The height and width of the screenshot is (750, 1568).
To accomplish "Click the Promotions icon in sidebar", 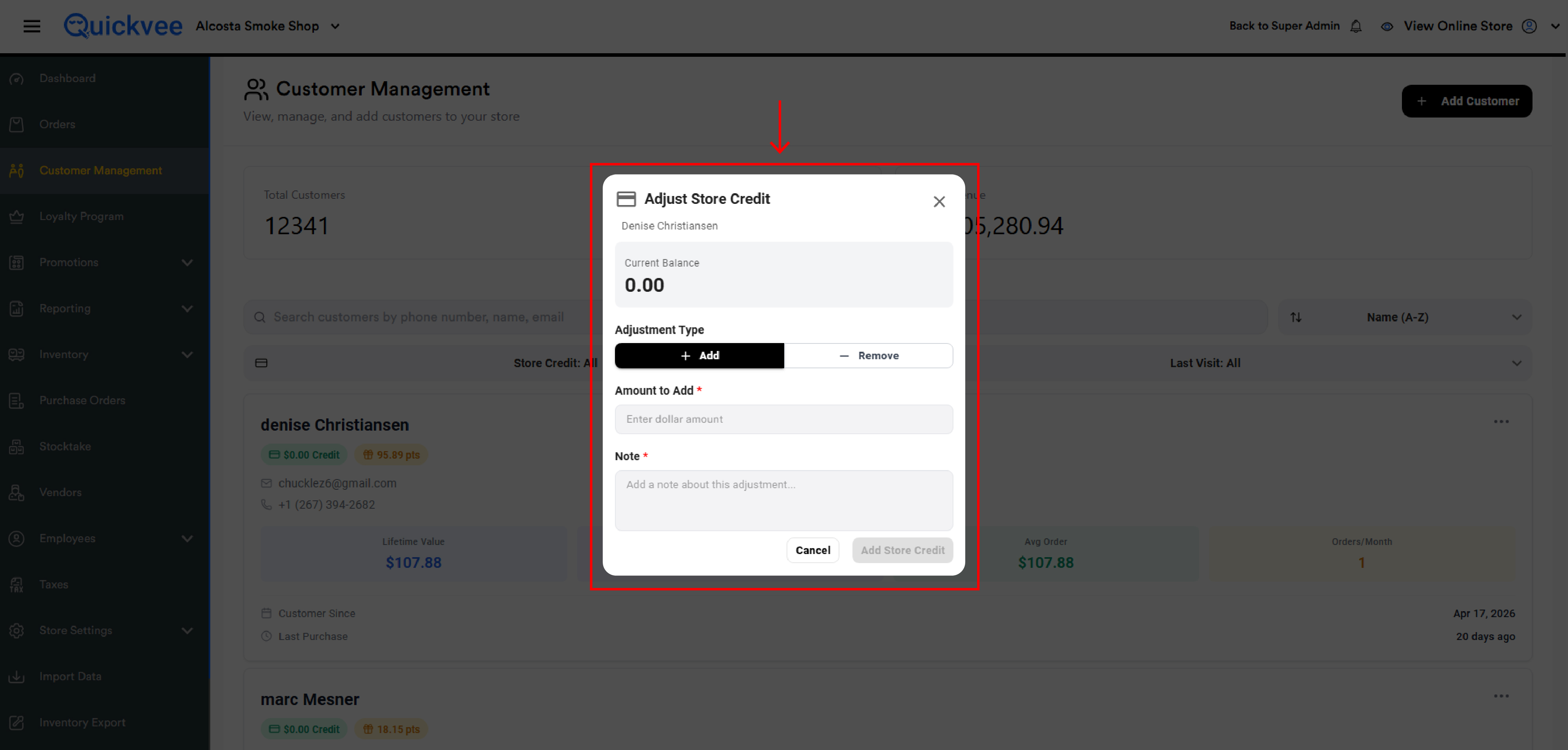I will pyautogui.click(x=17, y=263).
